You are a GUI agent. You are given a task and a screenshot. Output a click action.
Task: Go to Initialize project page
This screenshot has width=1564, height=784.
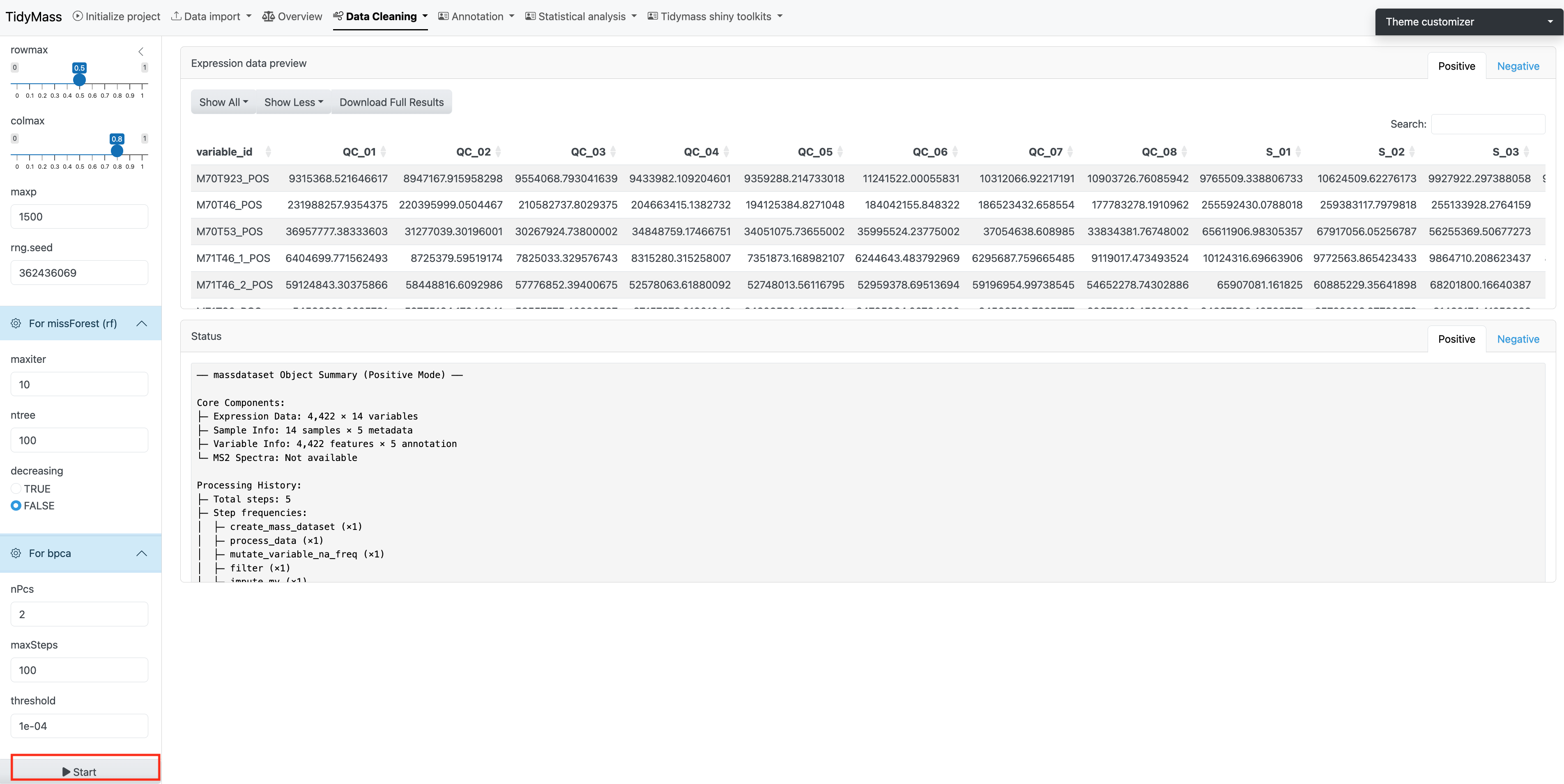[x=117, y=16]
